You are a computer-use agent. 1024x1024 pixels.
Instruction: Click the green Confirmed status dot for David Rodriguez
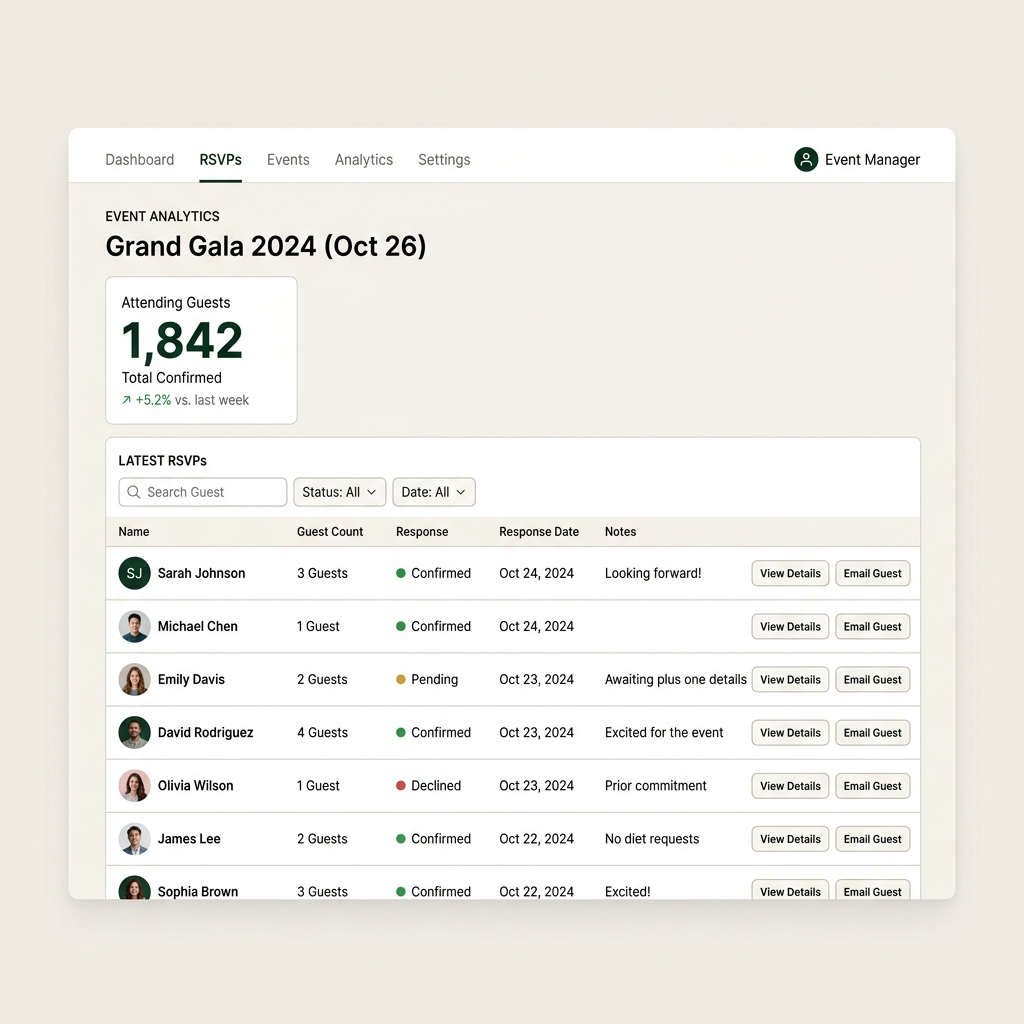pos(400,732)
